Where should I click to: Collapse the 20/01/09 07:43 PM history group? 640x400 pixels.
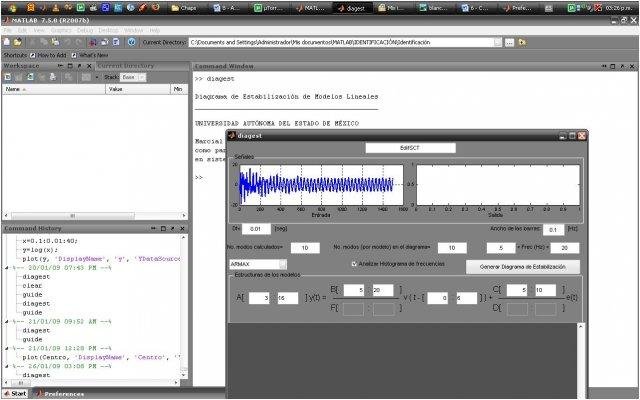point(7,268)
